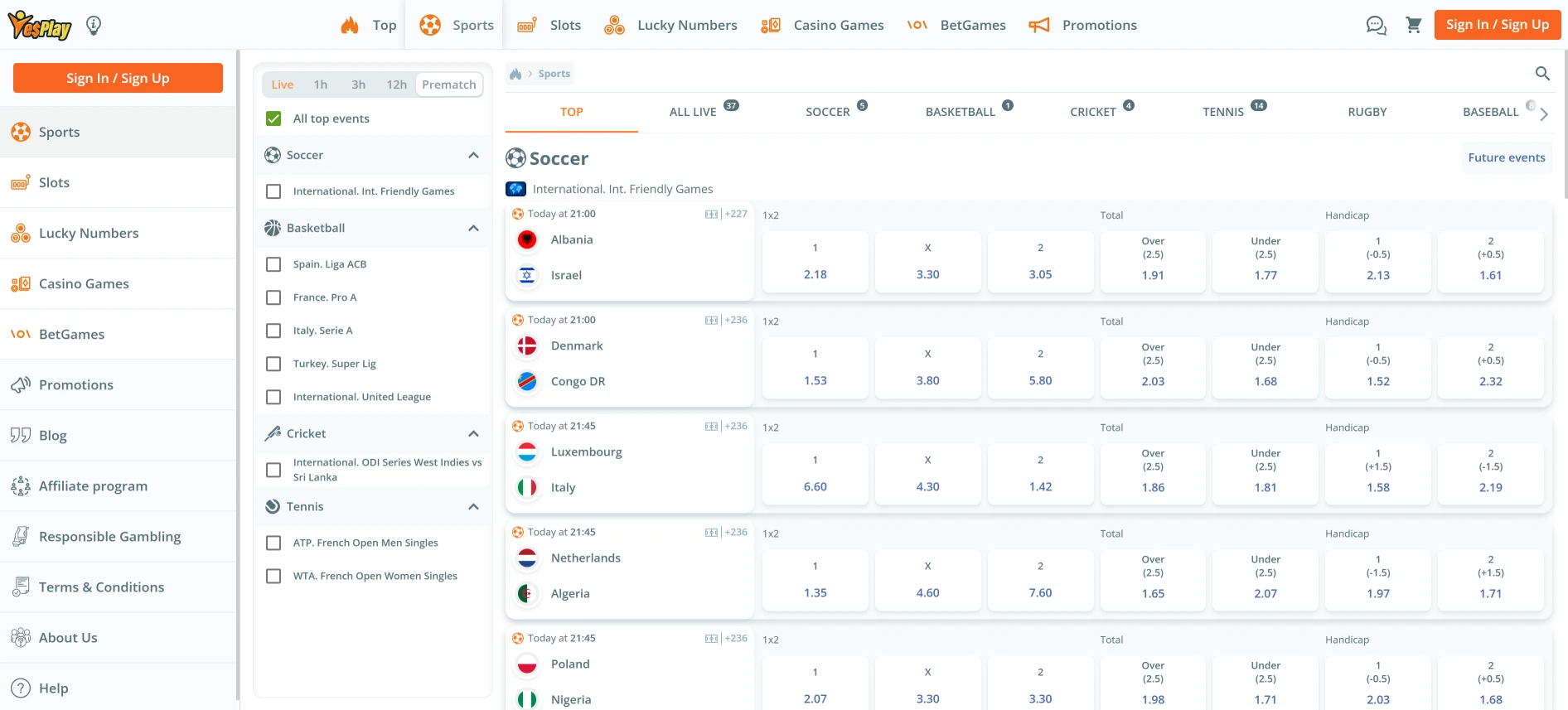
Task: Select Italy win odds 1.42
Action: [1041, 474]
